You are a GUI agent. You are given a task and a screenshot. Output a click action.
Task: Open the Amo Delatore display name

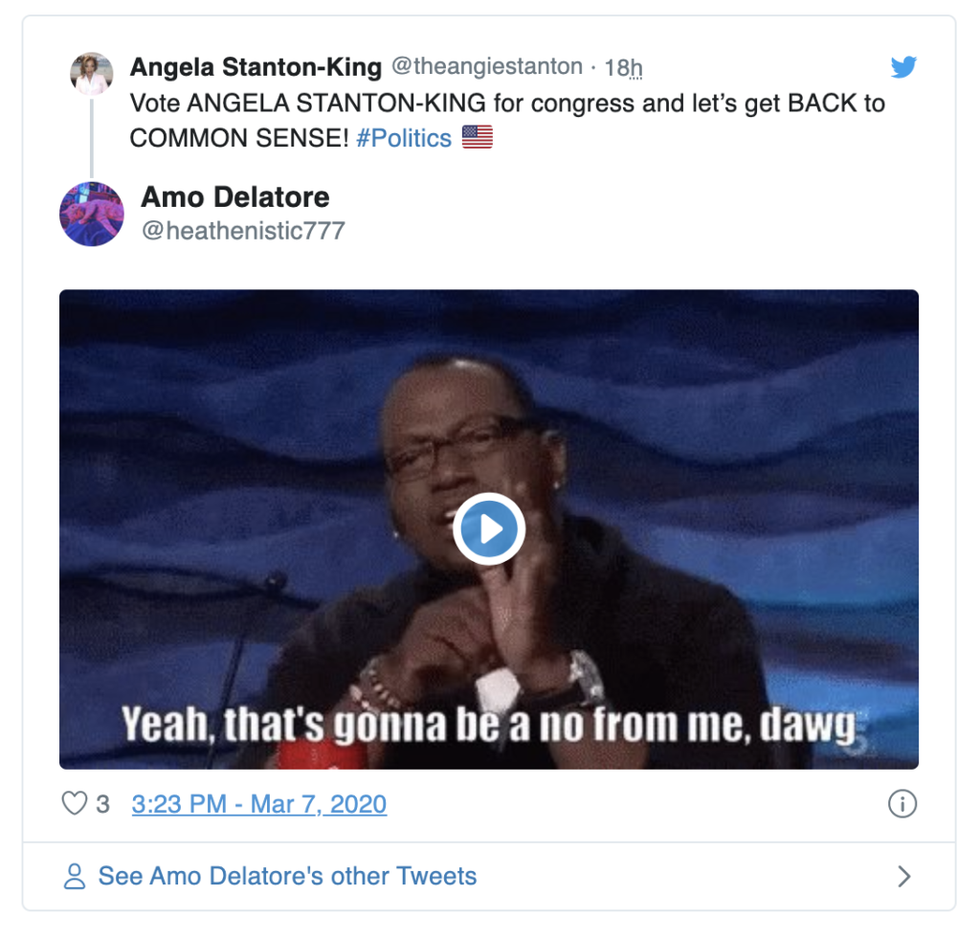(235, 197)
